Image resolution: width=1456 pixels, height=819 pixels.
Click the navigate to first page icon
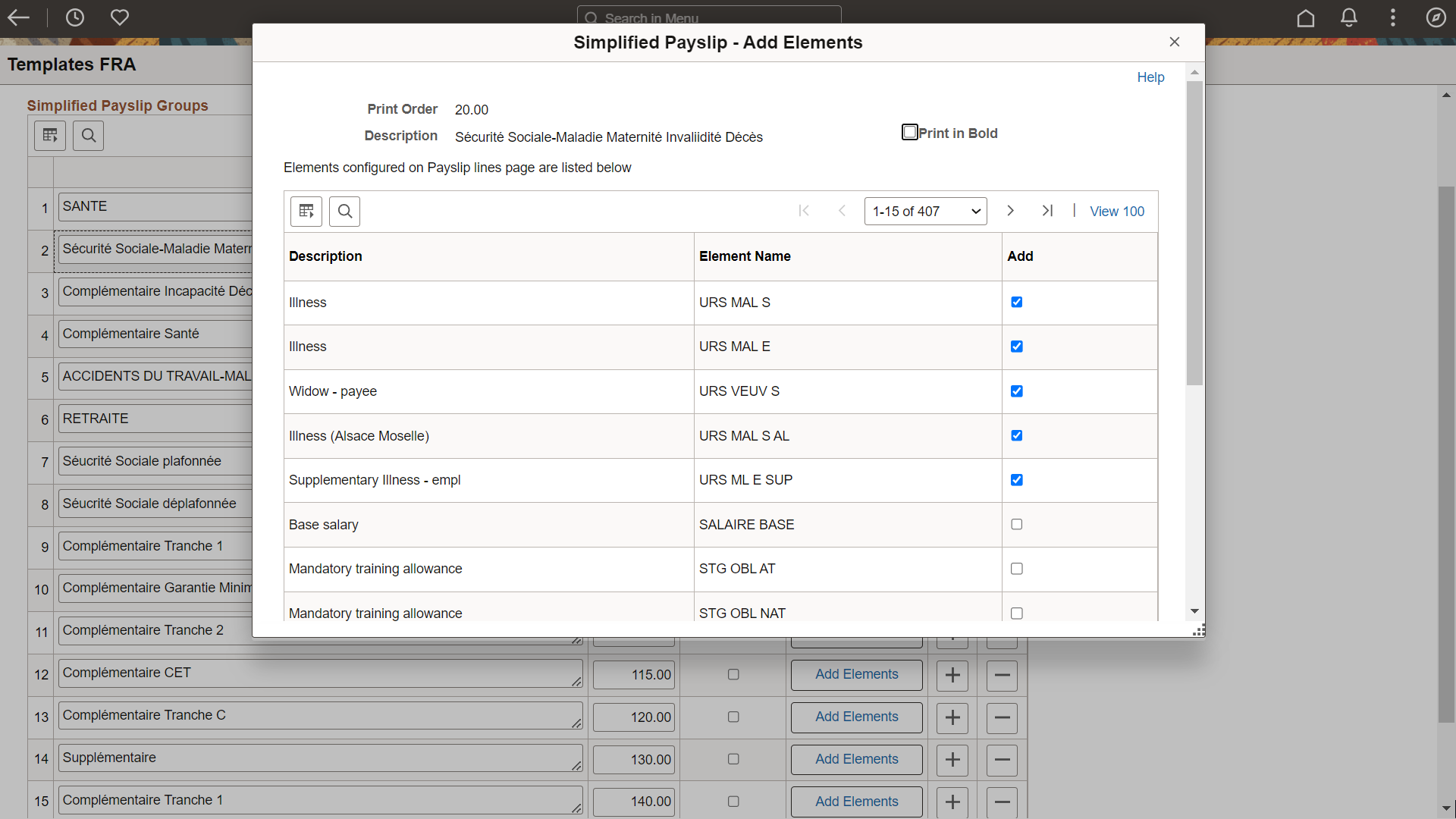(x=804, y=210)
